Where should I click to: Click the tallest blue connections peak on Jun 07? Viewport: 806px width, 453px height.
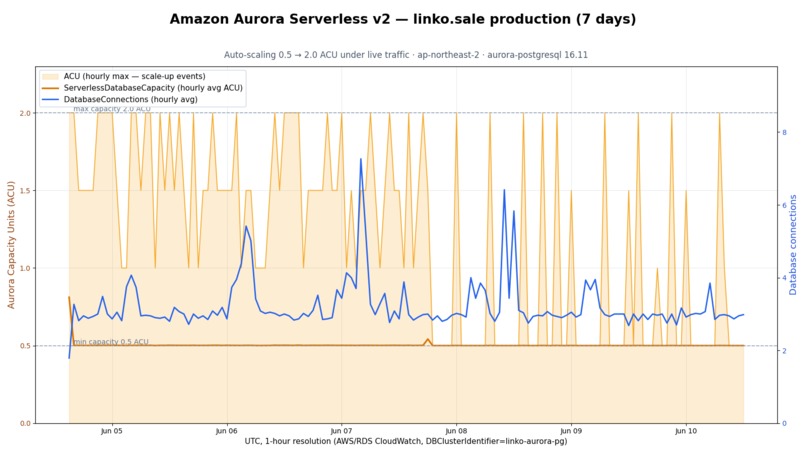click(x=361, y=159)
